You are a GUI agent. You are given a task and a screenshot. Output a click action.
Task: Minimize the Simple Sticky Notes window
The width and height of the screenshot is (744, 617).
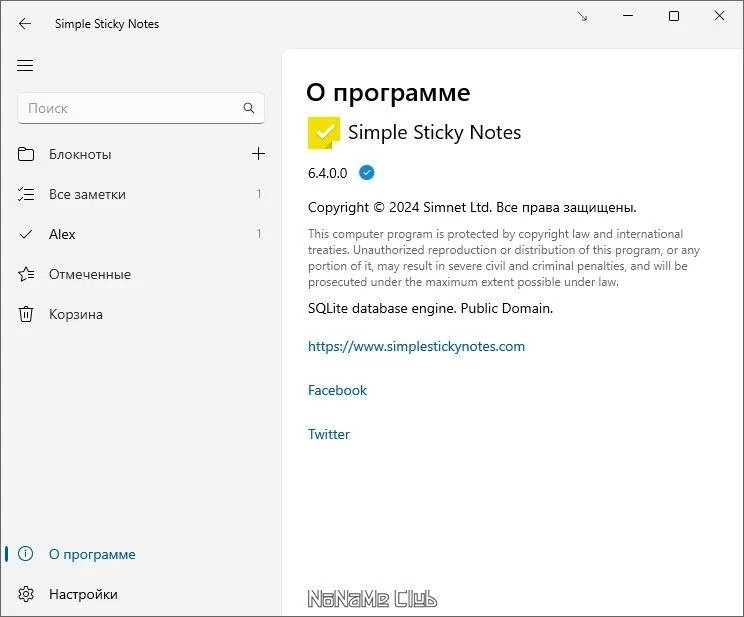[x=628, y=16]
